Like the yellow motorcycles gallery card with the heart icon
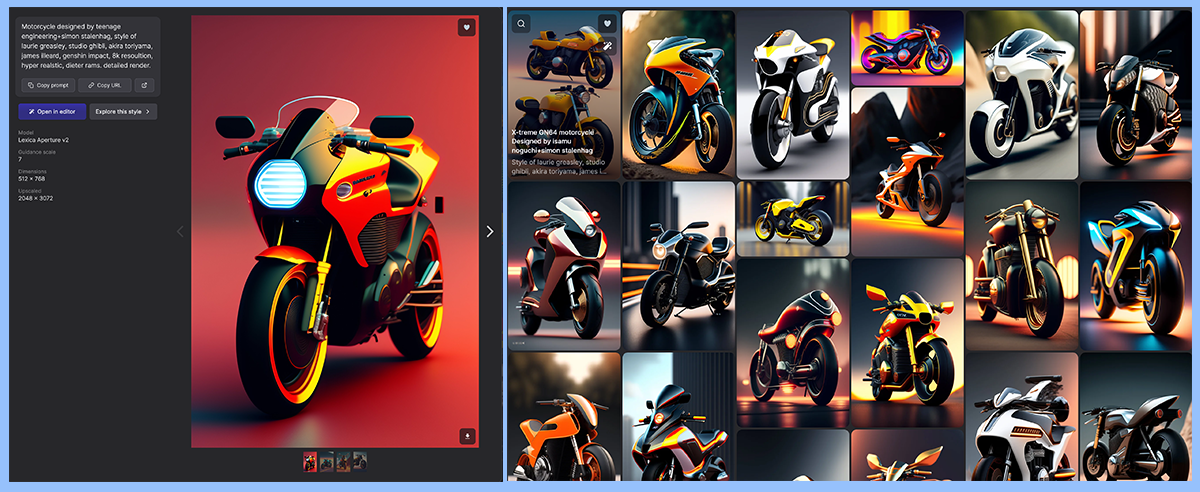Screen dimensions: 1200x492 [607, 23]
